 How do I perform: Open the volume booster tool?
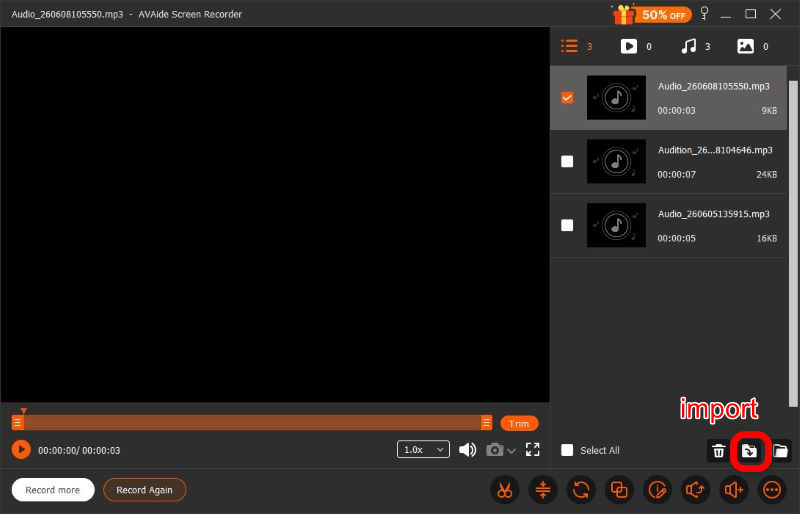tap(734, 490)
